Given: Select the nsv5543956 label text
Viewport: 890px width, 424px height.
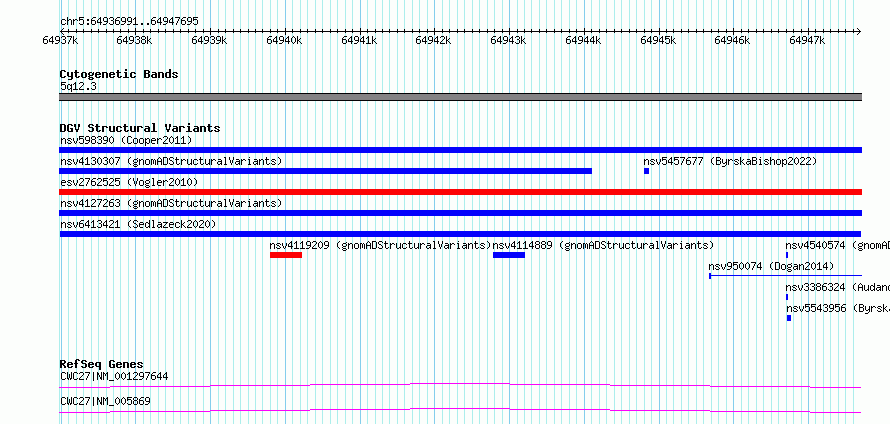Looking at the screenshot, I should [837, 308].
